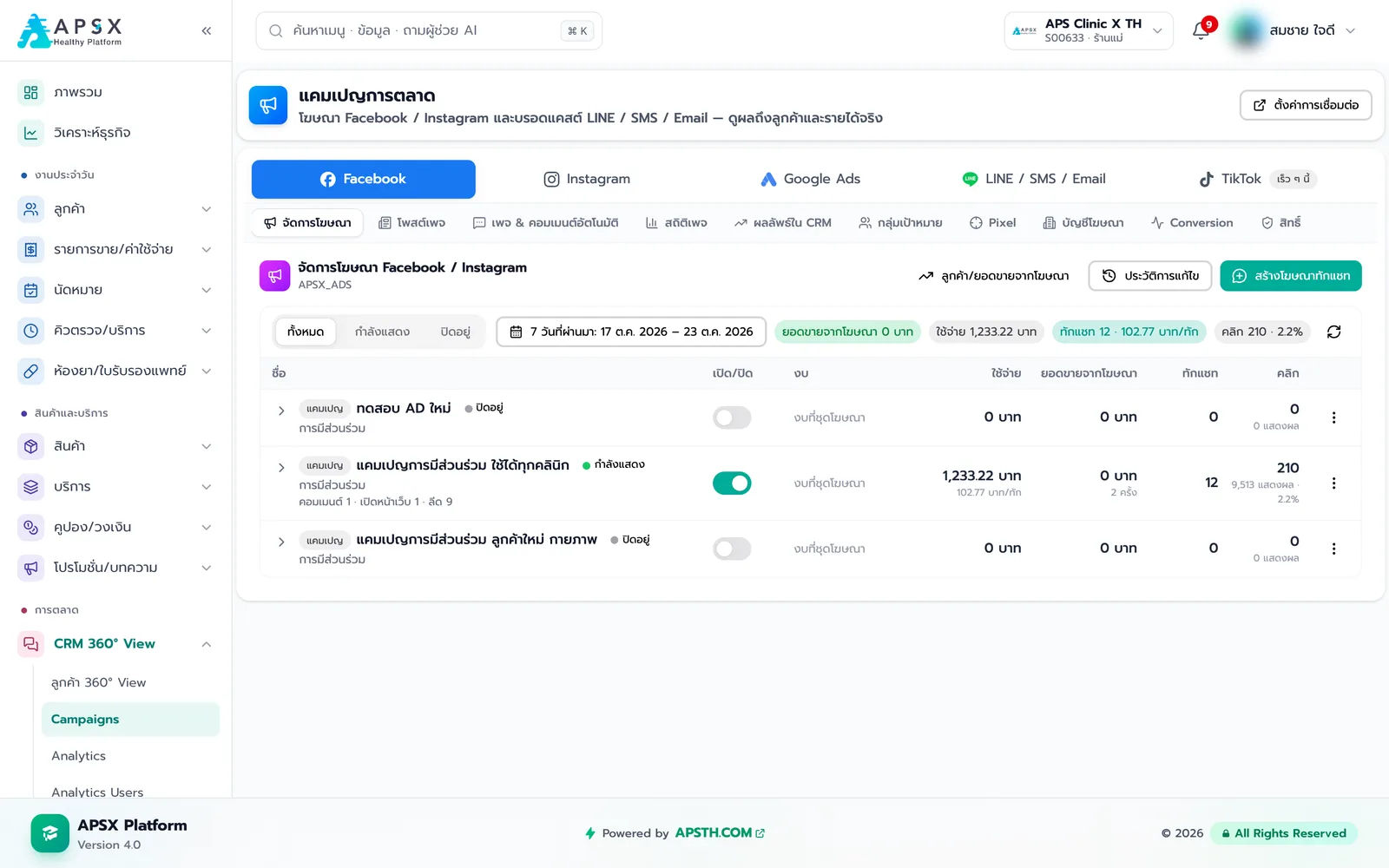Click the สินค้า box icon in the sidebar
This screenshot has width=1389, height=868.
tap(31, 446)
